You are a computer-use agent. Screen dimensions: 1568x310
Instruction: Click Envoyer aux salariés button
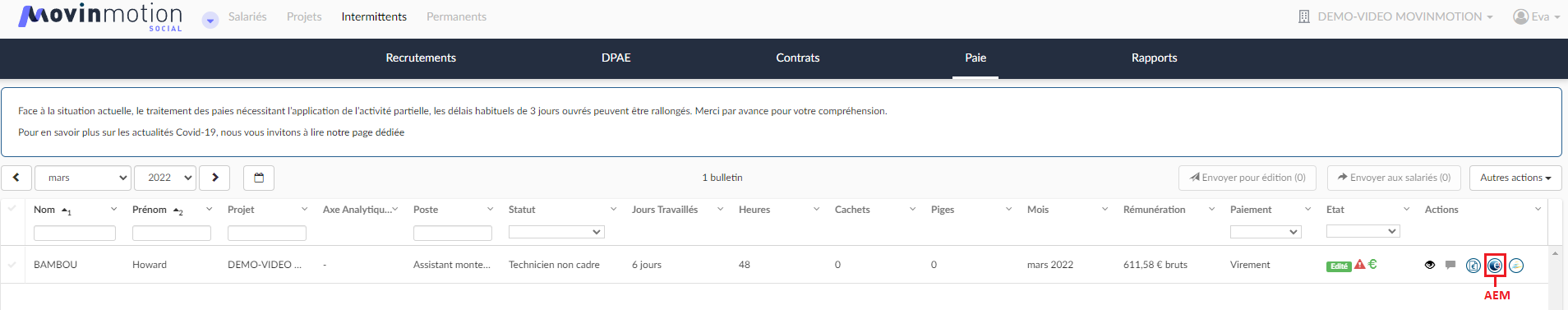tap(1395, 178)
